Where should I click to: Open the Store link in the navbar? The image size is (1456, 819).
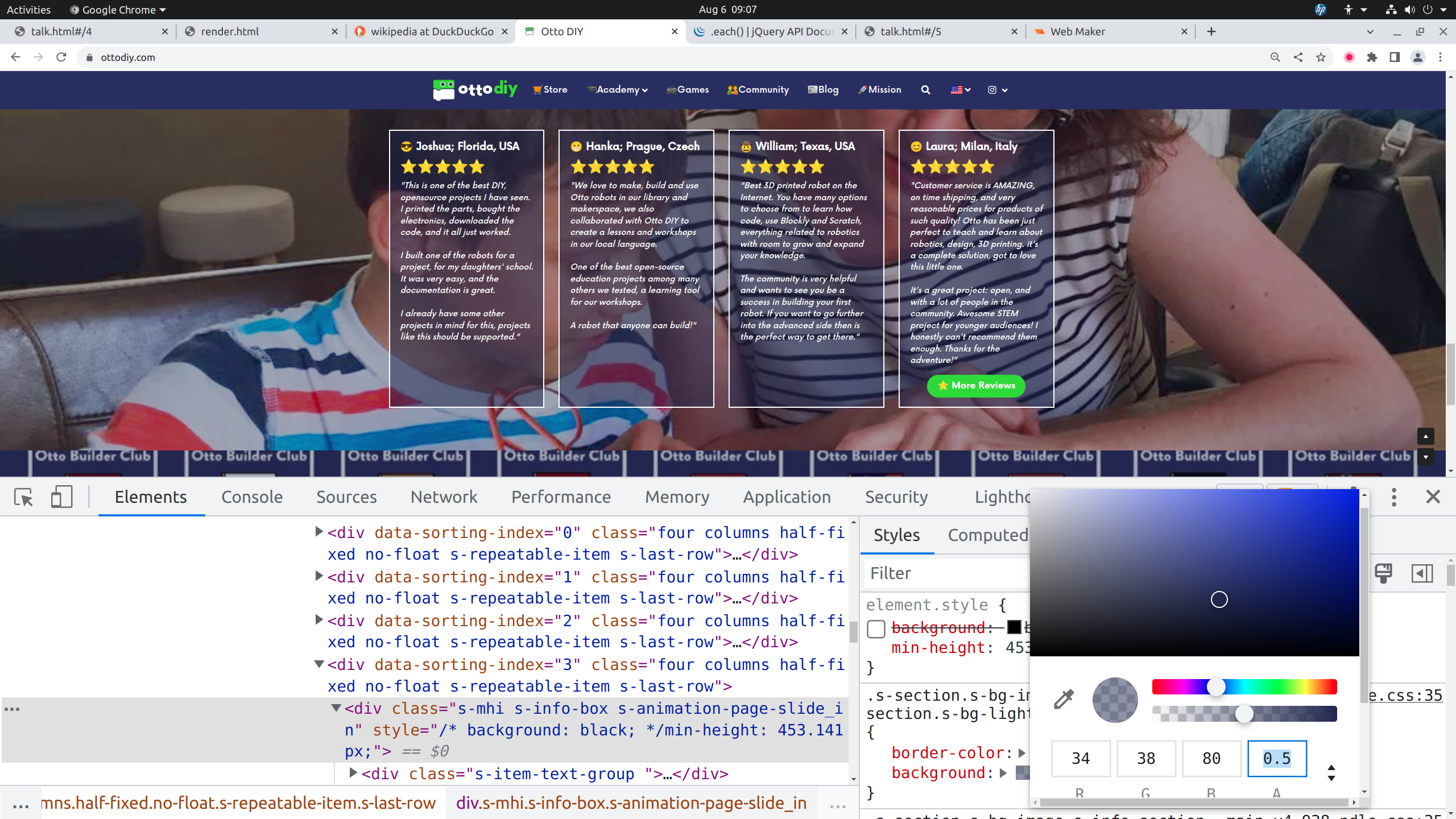550,90
